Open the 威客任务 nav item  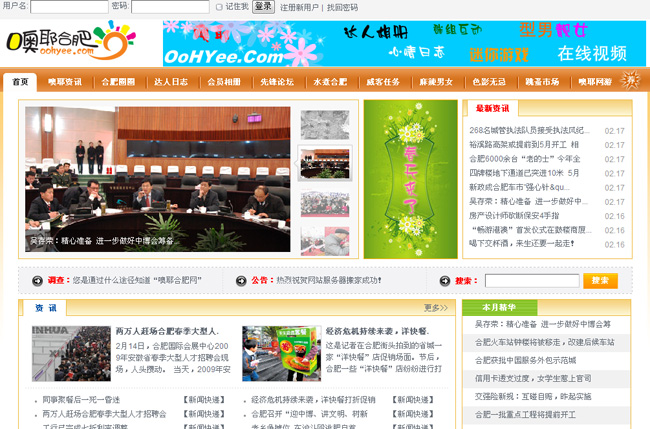tap(383, 82)
